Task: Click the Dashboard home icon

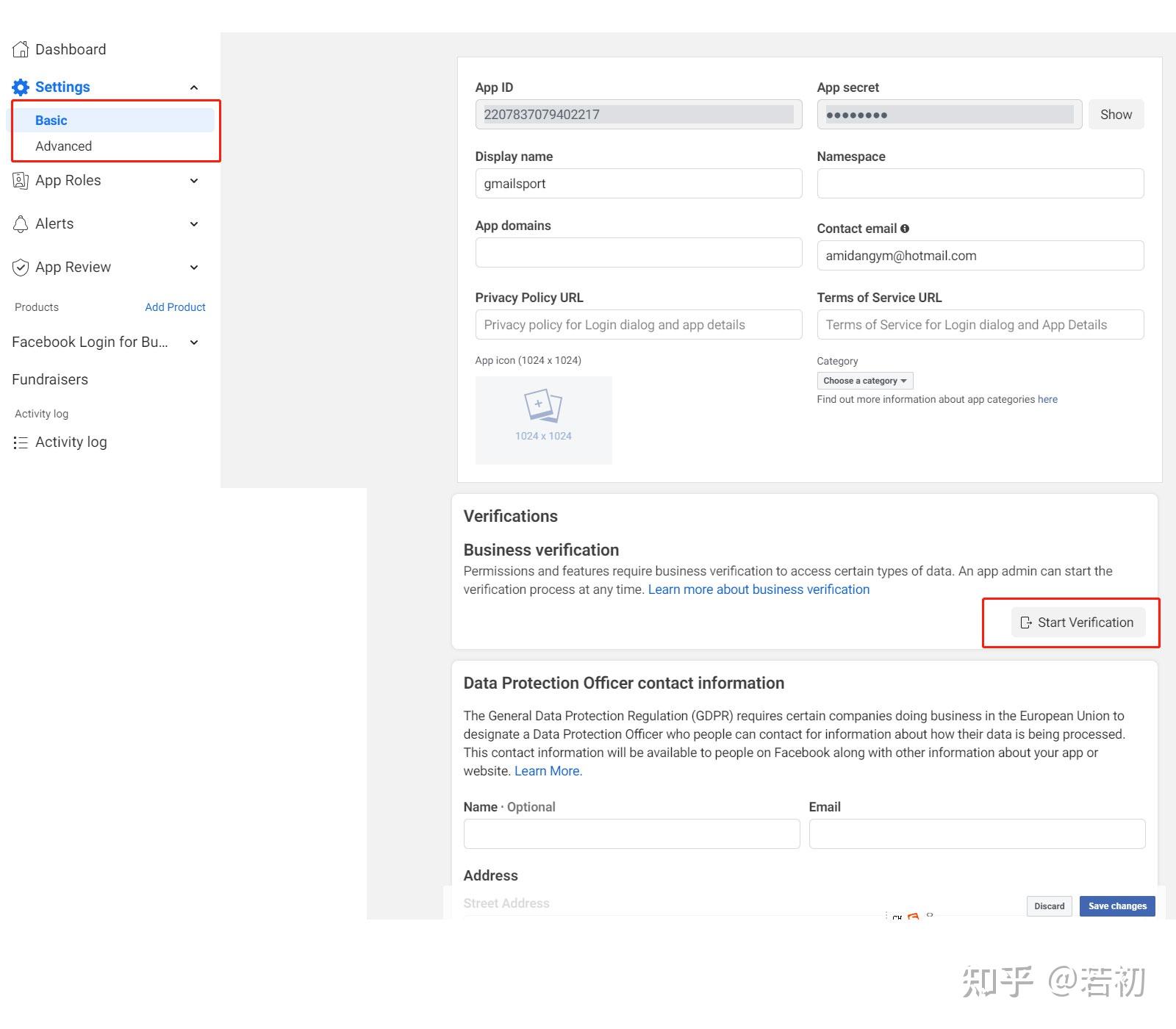Action: coord(21,50)
